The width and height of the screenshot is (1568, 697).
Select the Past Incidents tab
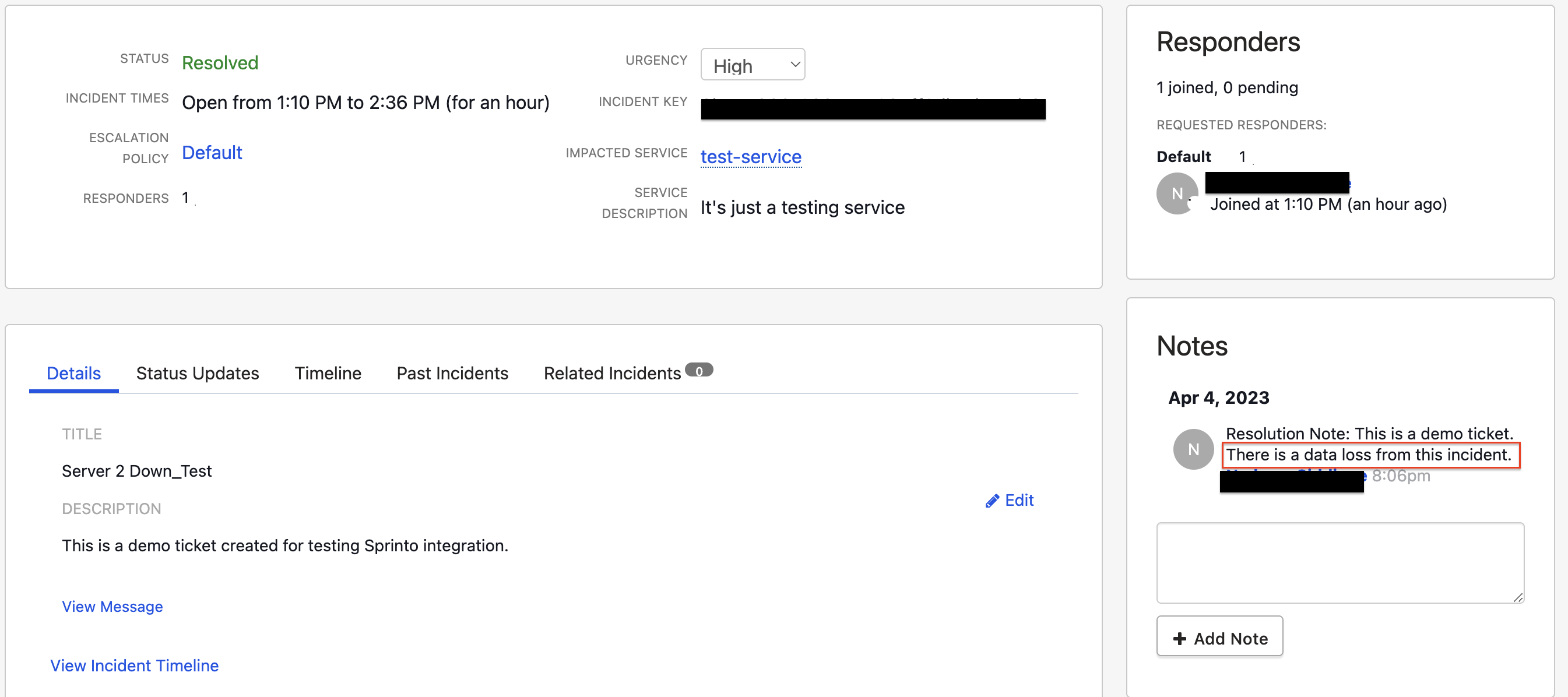tap(452, 373)
